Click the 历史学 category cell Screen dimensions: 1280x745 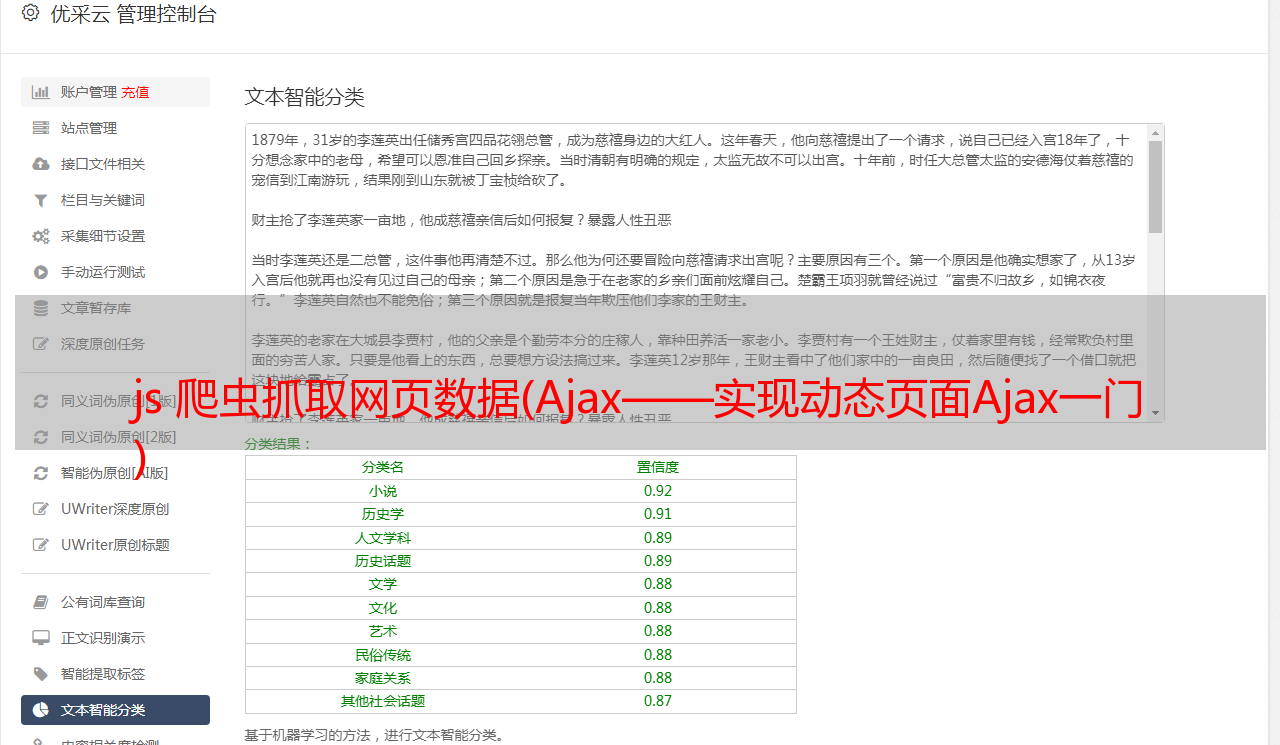[383, 514]
